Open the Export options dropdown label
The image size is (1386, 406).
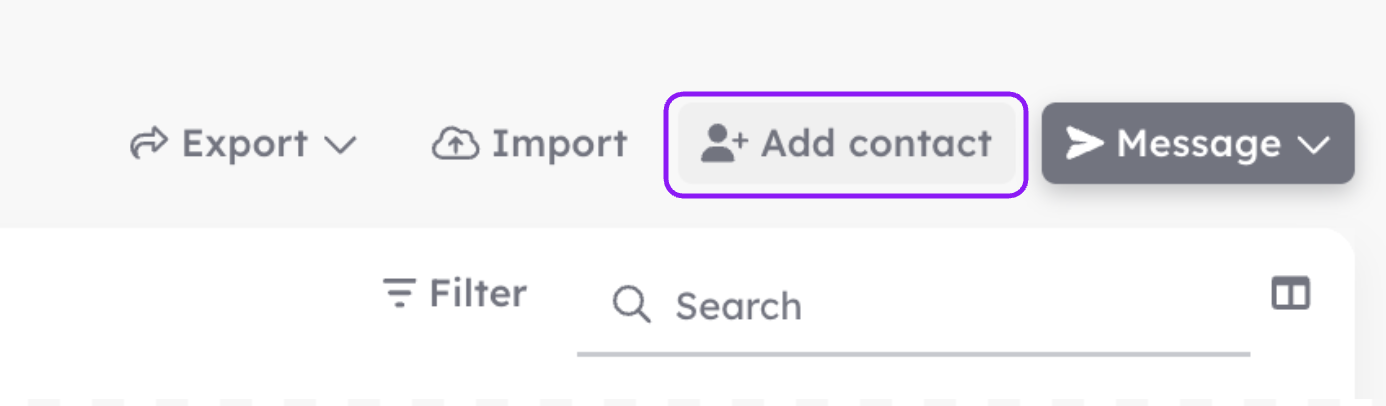click(245, 144)
